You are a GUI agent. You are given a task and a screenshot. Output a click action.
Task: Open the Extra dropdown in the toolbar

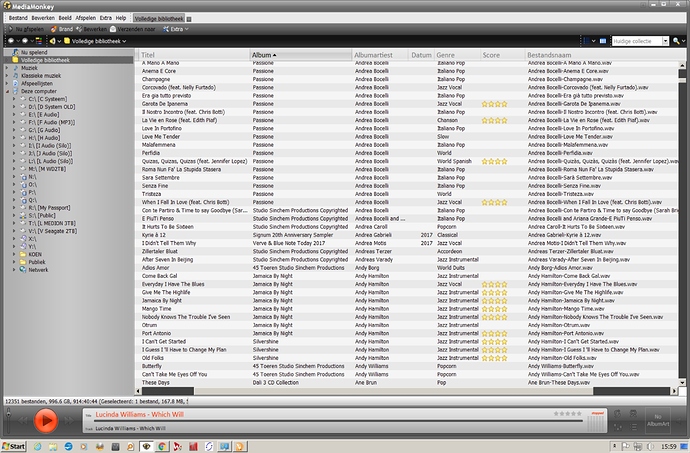click(x=176, y=29)
